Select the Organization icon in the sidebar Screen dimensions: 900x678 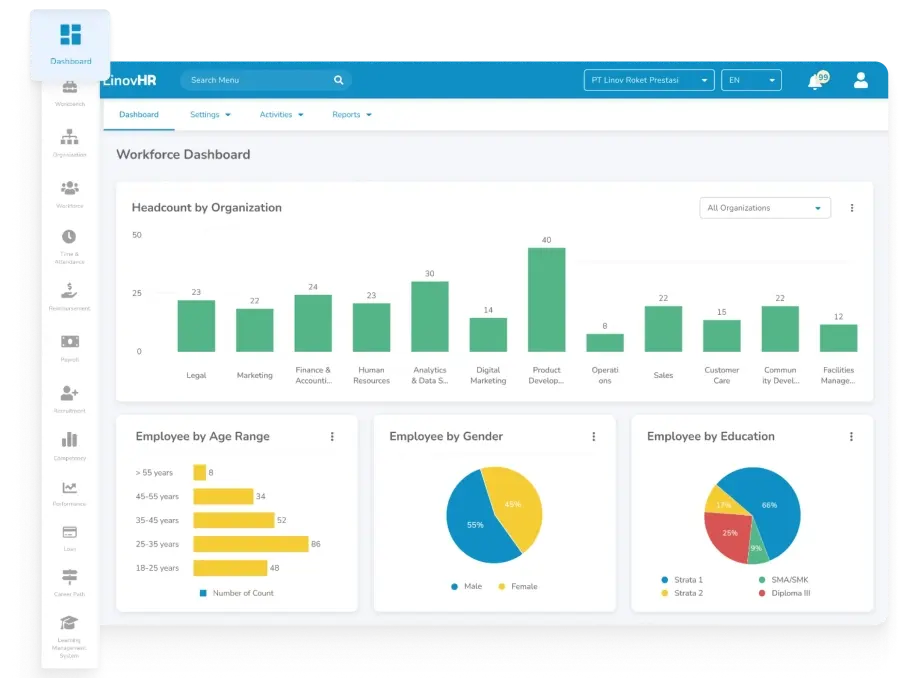[69, 138]
